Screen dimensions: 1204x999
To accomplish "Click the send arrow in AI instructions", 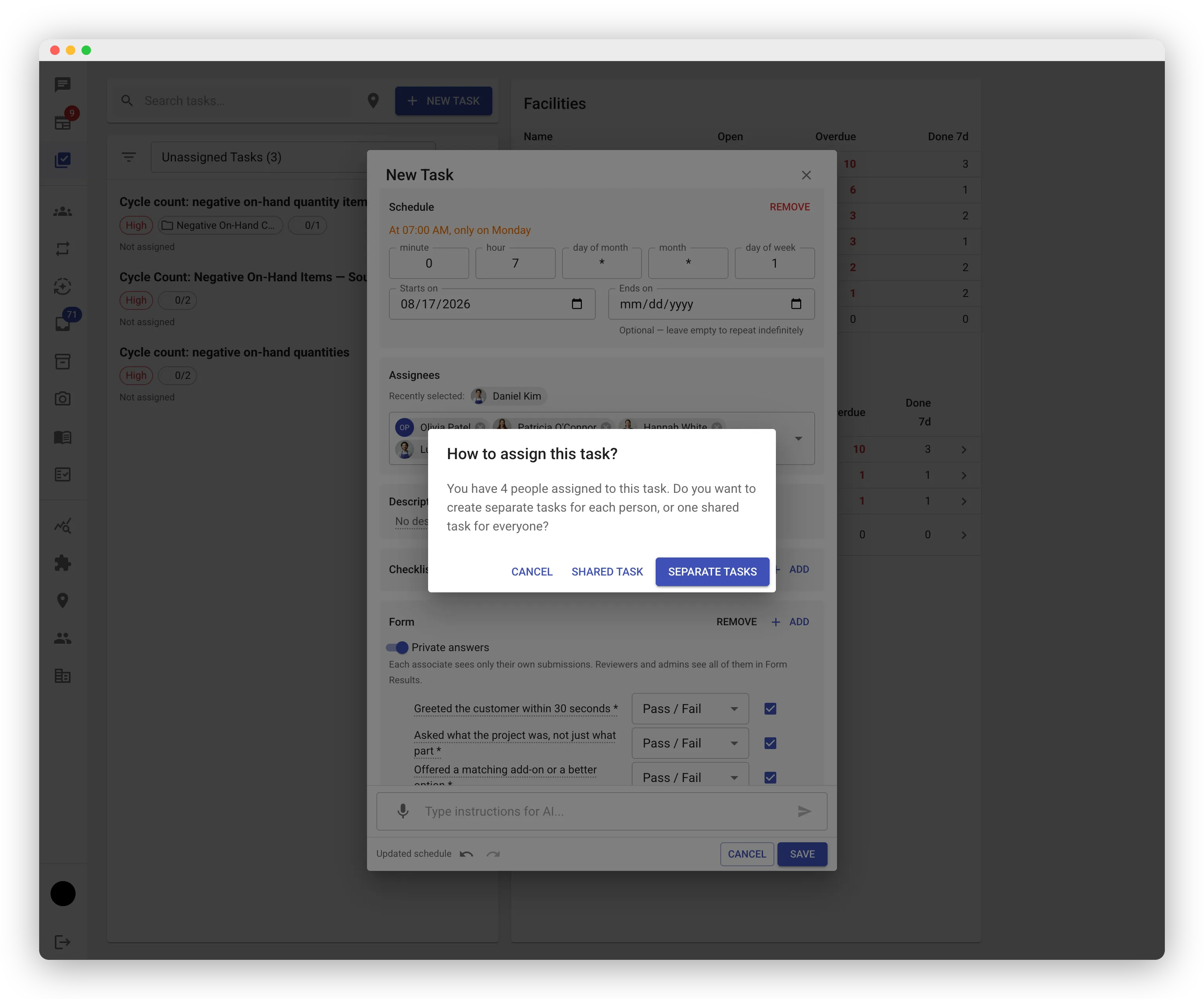I will coord(804,811).
